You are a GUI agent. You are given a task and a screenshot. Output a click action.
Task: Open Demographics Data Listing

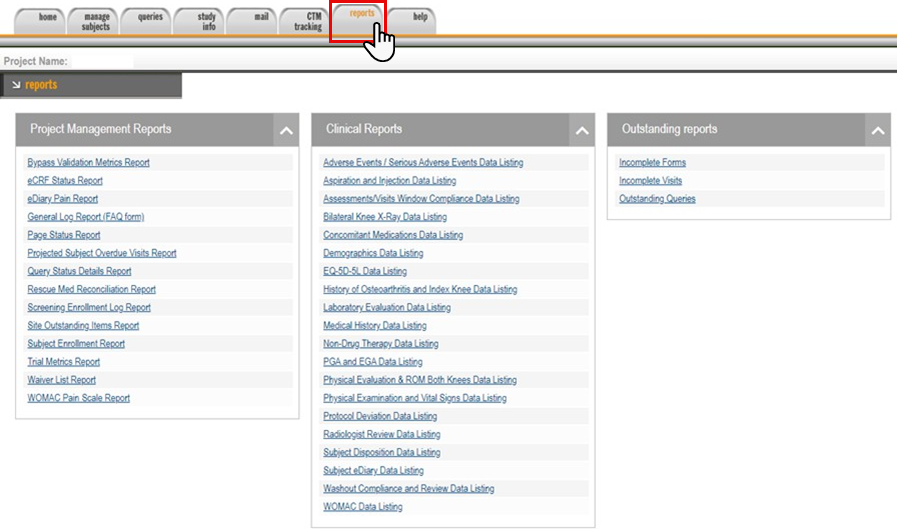[373, 253]
